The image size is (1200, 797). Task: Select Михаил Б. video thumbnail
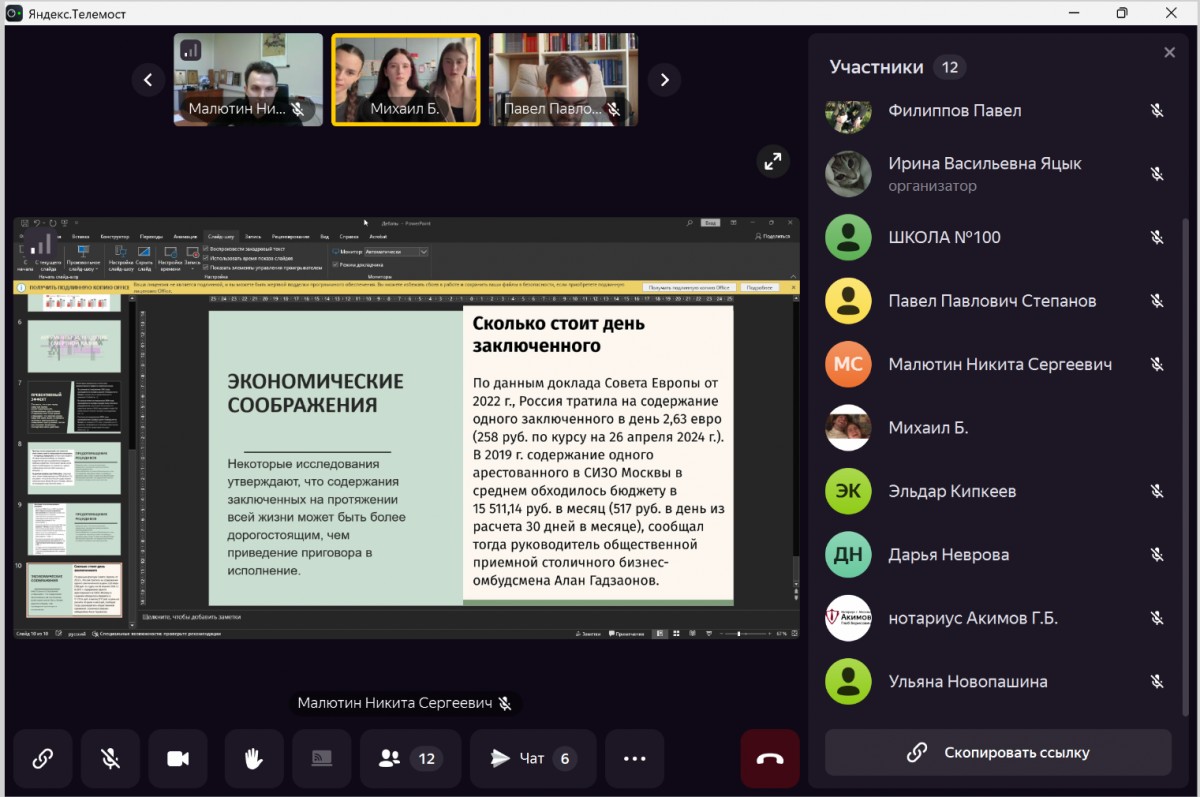pyautogui.click(x=406, y=79)
